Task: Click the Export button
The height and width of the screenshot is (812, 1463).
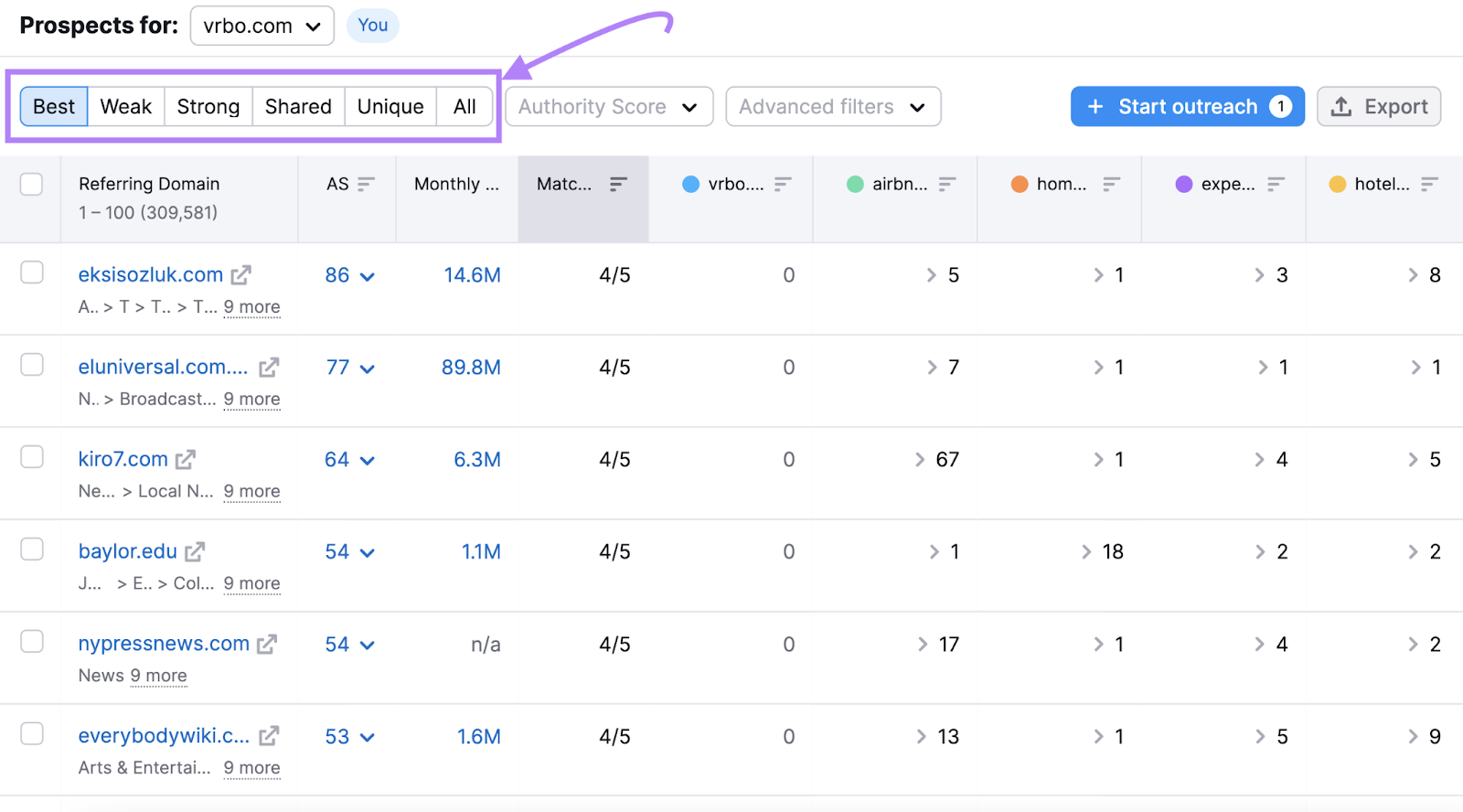Action: point(1379,107)
